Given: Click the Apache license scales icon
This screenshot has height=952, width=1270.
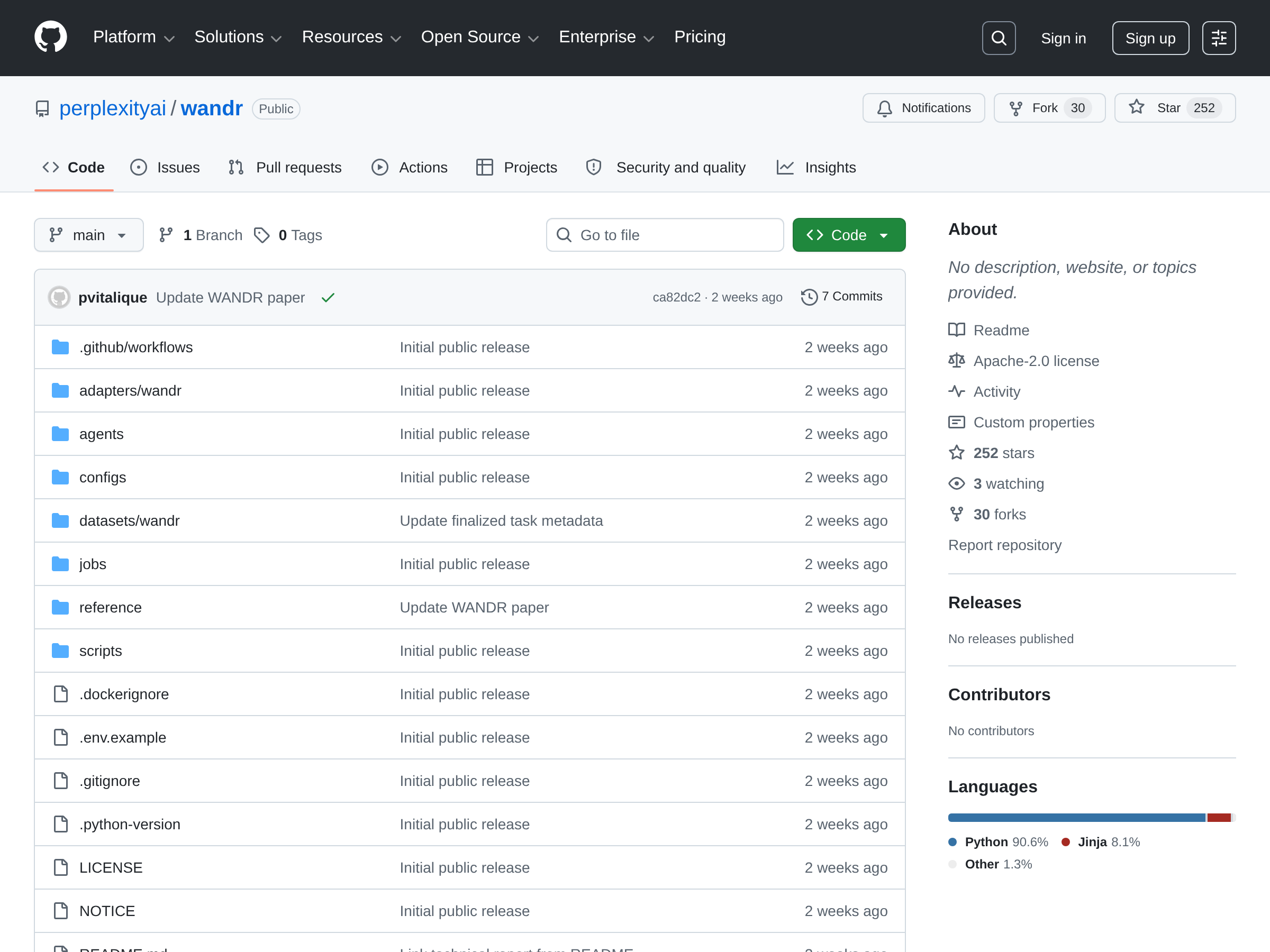Looking at the screenshot, I should pos(957,360).
